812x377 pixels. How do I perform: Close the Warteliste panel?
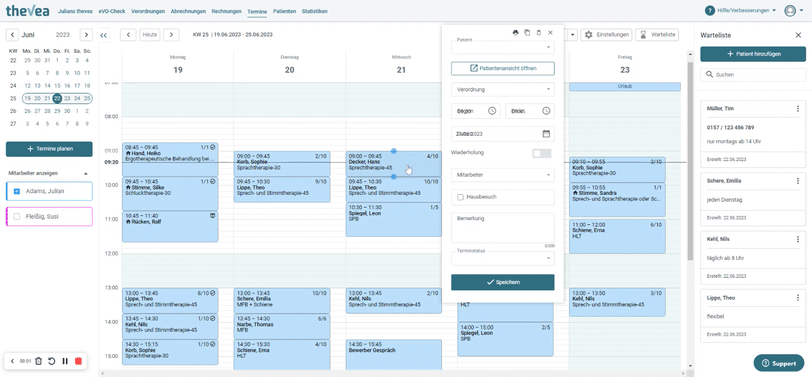click(x=798, y=35)
